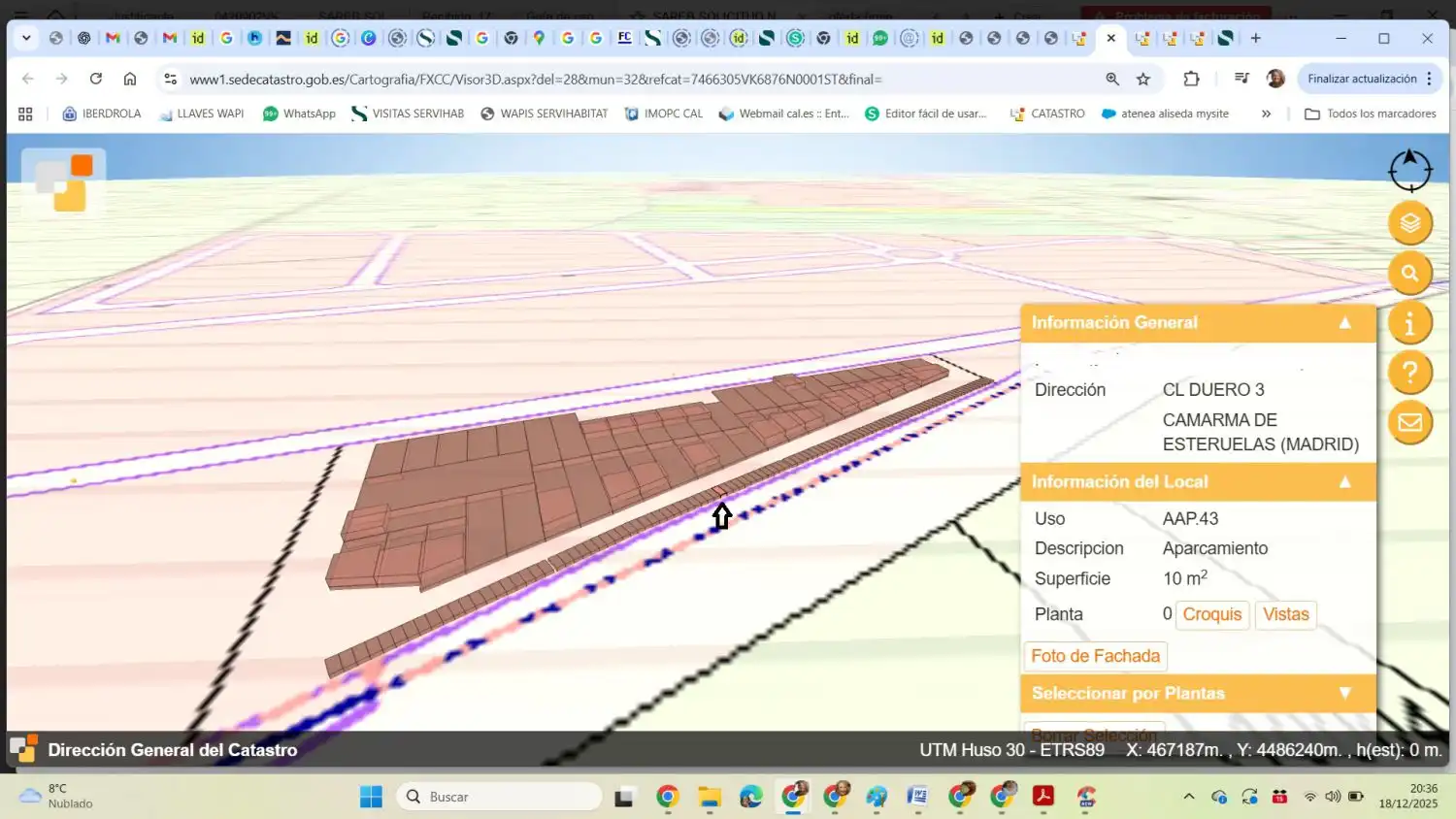Open the volume control in system tray
The height and width of the screenshot is (819, 1456).
[1333, 797]
